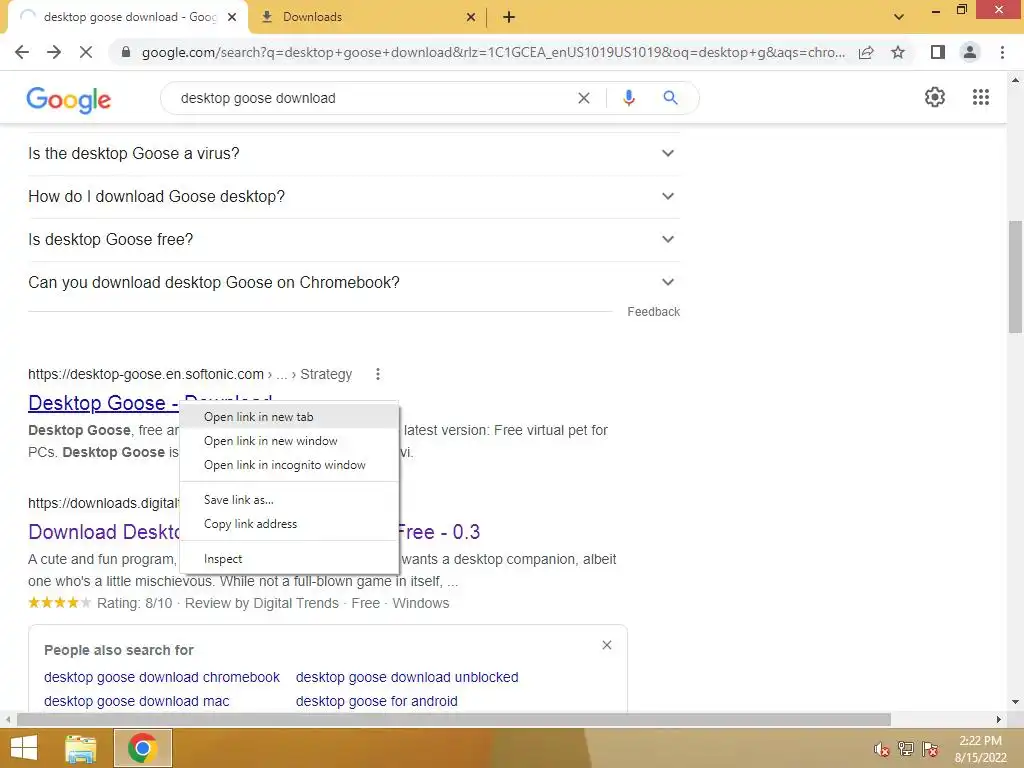1024x768 pixels.
Task: Search desktop goose download mac
Action: (x=136, y=701)
